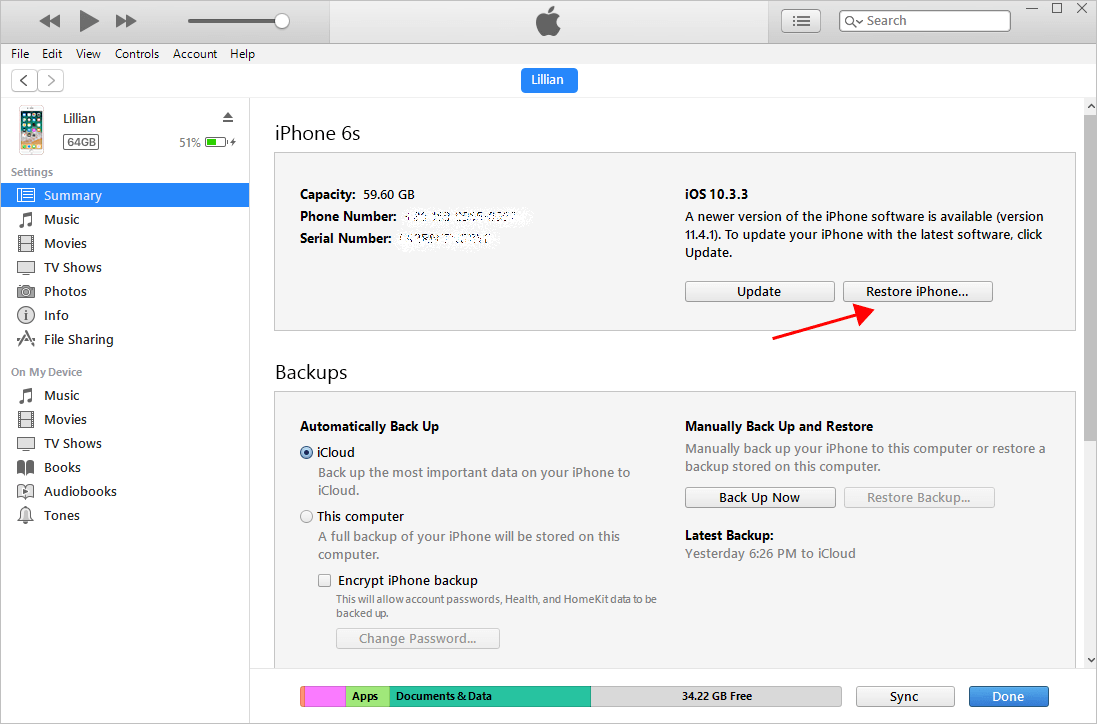Open the Controls menu

click(x=137, y=54)
